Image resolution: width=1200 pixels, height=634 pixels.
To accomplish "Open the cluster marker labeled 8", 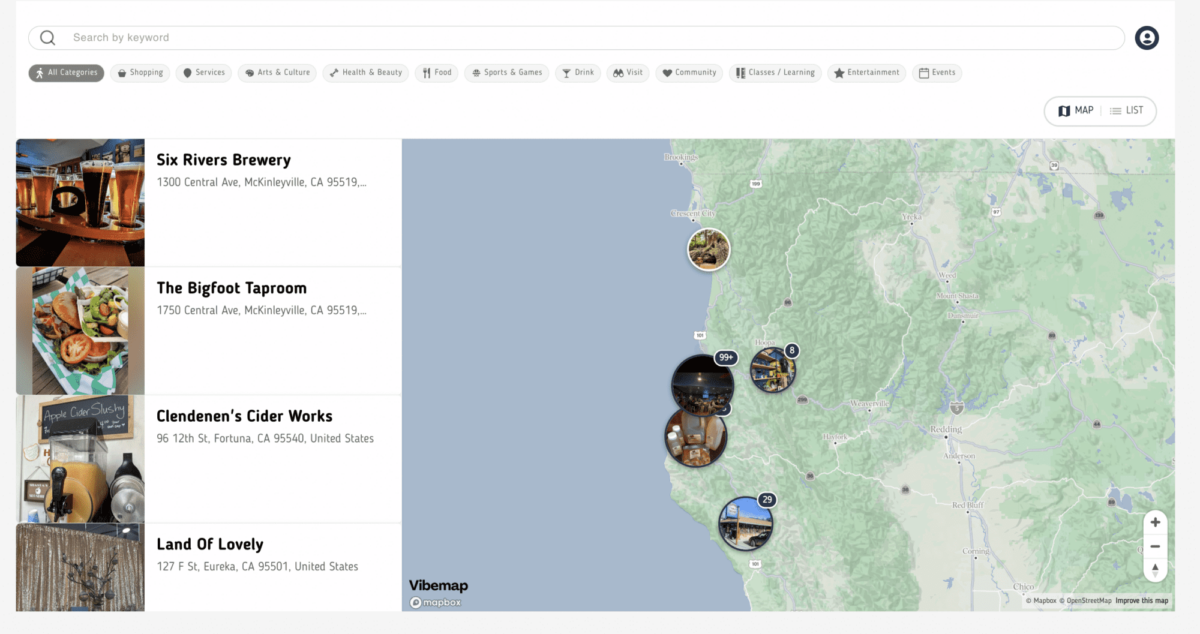I will [773, 370].
